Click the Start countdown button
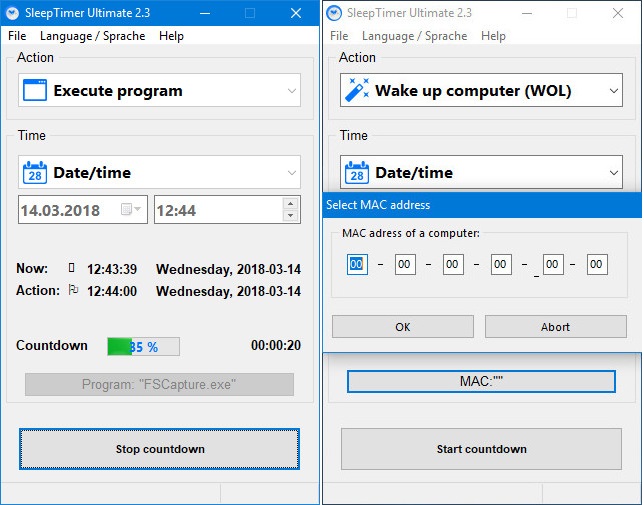Image resolution: width=644 pixels, height=505 pixels. point(481,449)
